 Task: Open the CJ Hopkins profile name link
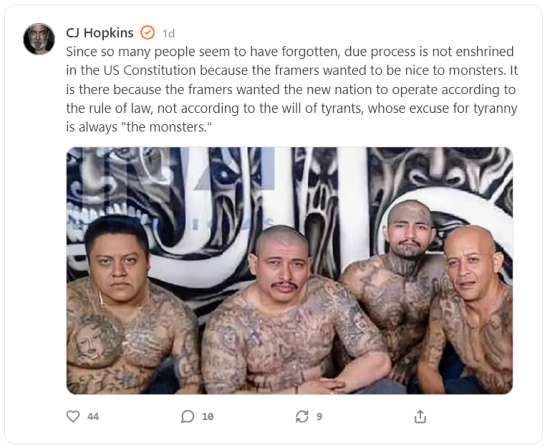click(100, 33)
